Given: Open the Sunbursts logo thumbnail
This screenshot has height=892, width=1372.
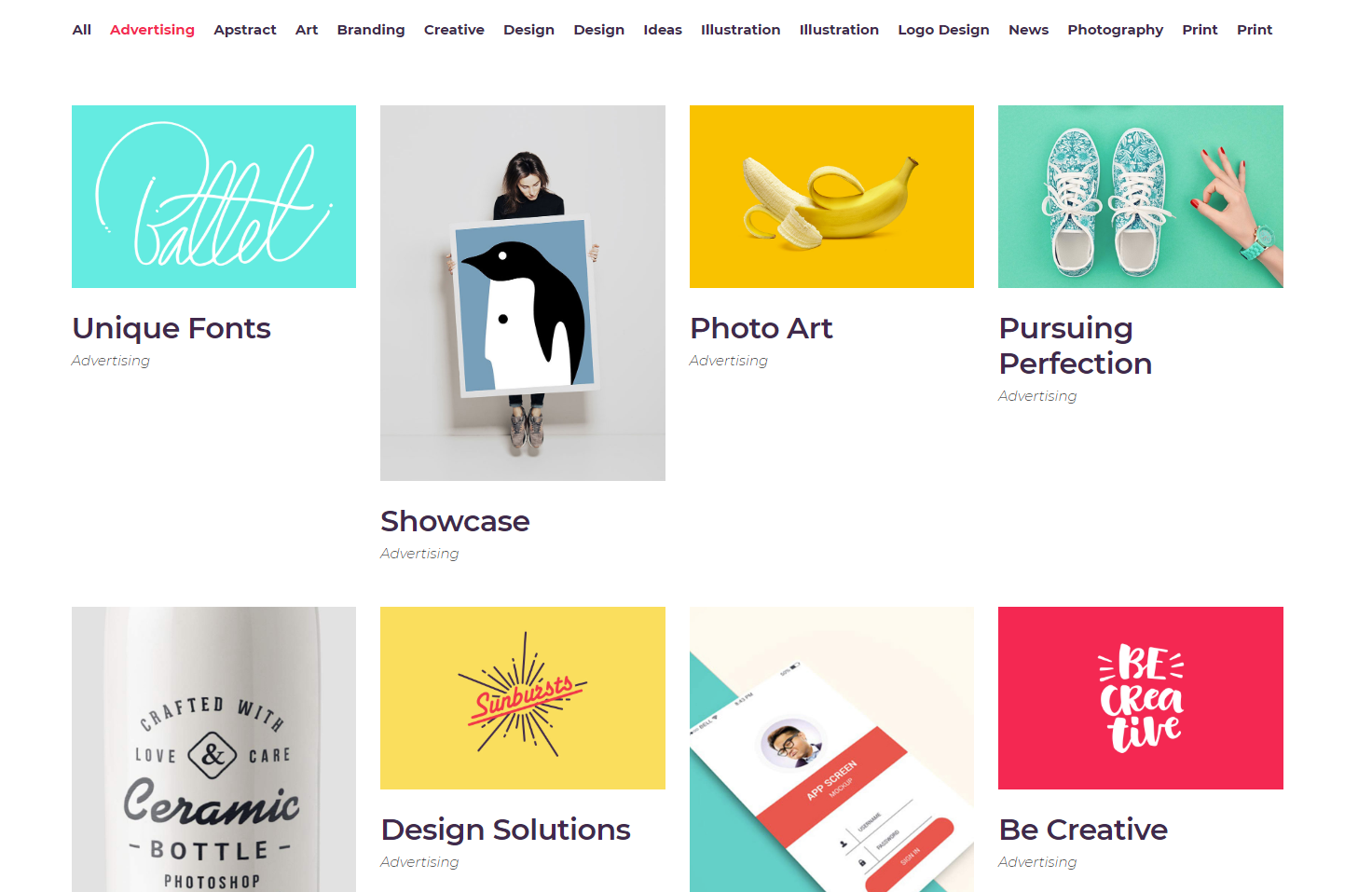Looking at the screenshot, I should tap(523, 698).
